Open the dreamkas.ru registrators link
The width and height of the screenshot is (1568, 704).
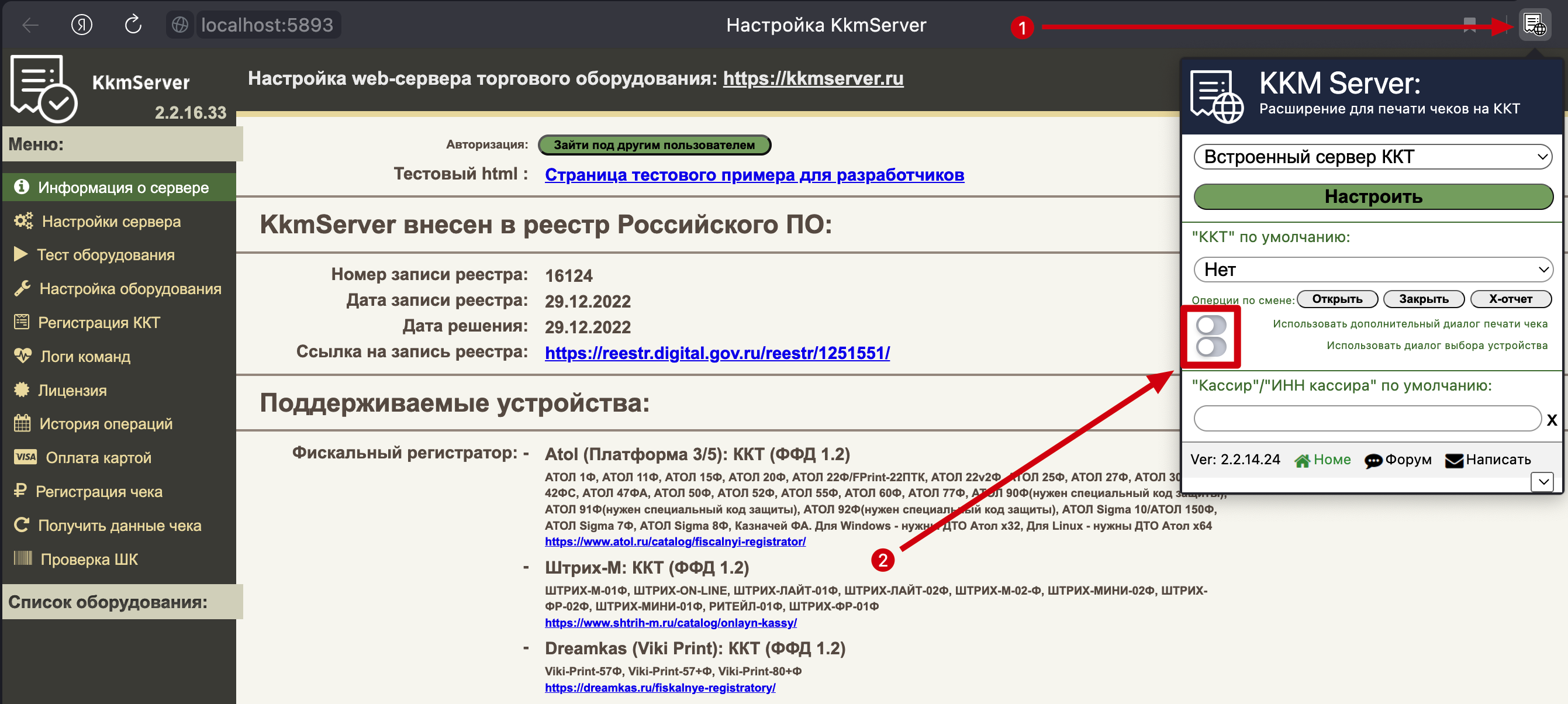[660, 688]
